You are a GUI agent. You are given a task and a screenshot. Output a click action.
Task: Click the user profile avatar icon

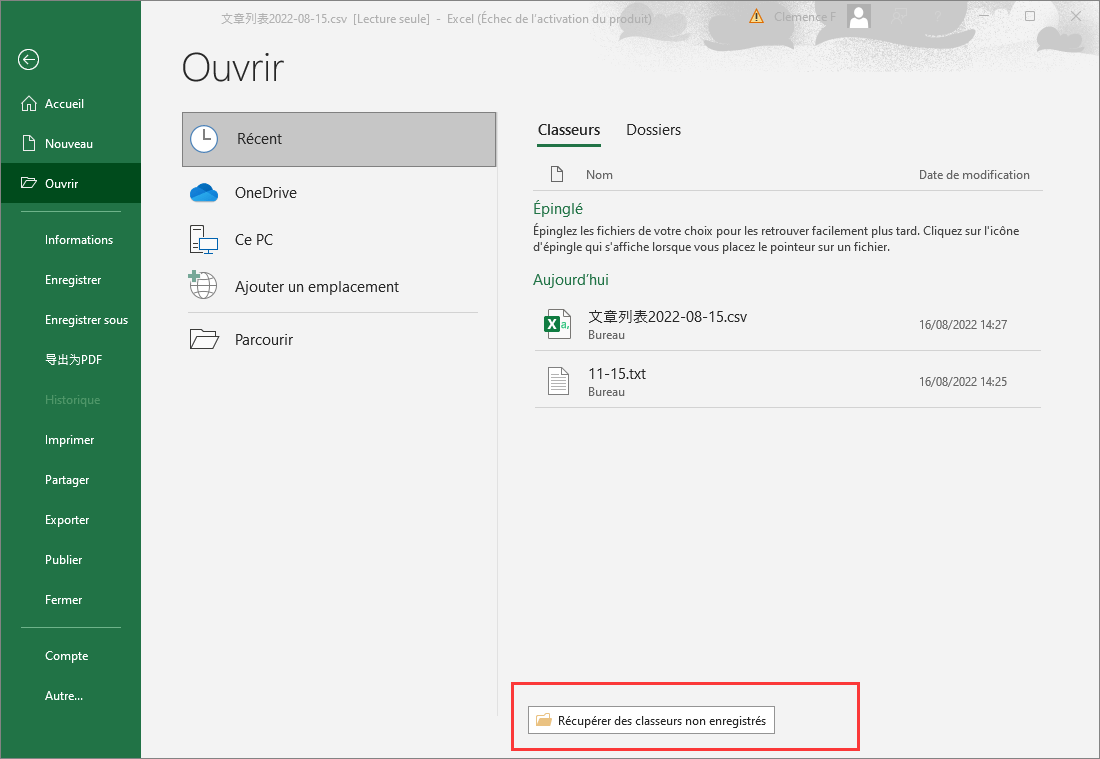click(x=859, y=16)
